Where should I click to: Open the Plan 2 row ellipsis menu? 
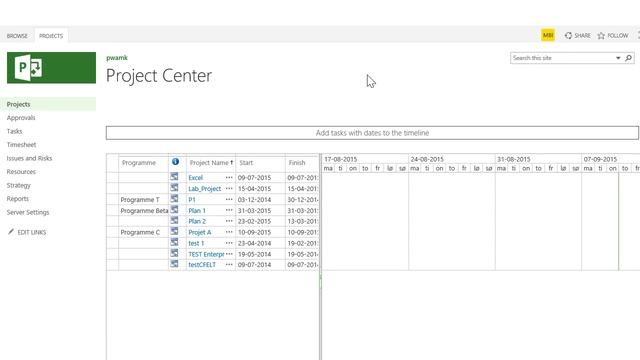click(229, 221)
